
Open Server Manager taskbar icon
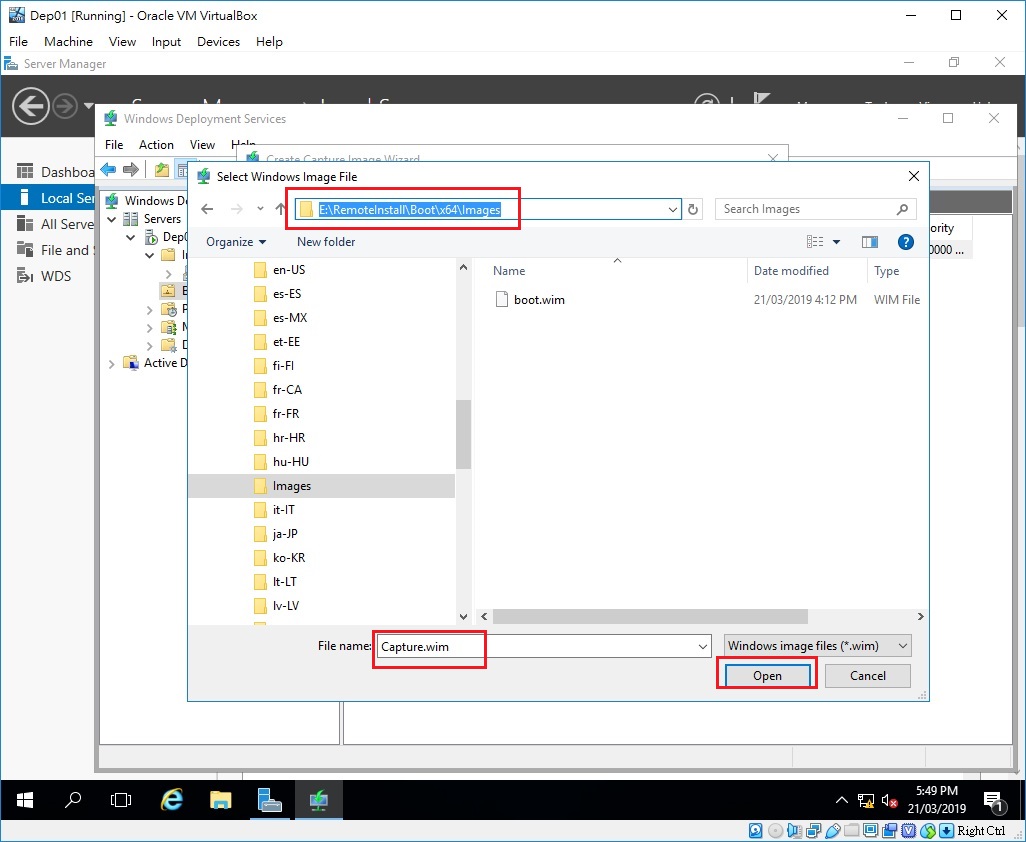(x=270, y=799)
